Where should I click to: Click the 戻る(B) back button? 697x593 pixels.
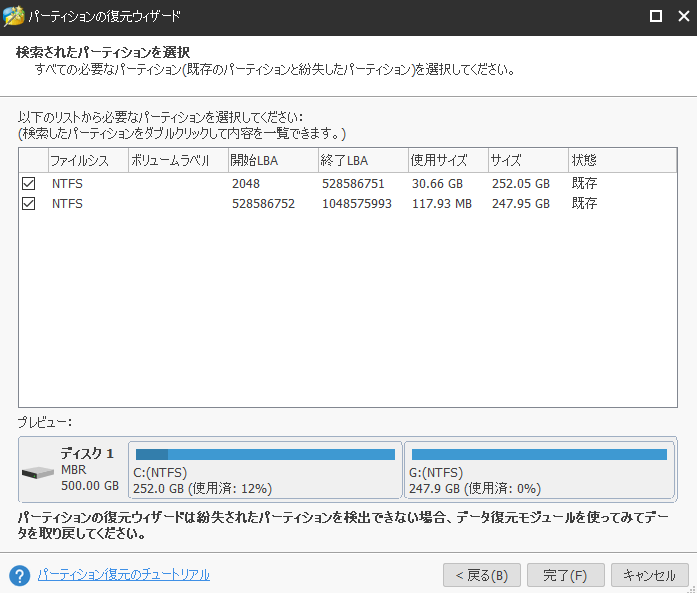(x=481, y=575)
